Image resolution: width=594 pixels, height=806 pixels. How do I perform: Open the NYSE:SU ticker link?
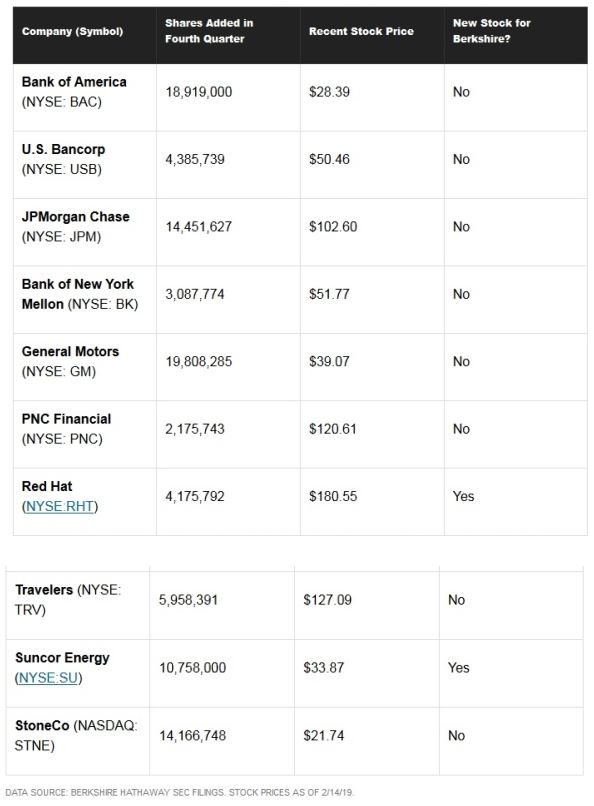(x=48, y=678)
